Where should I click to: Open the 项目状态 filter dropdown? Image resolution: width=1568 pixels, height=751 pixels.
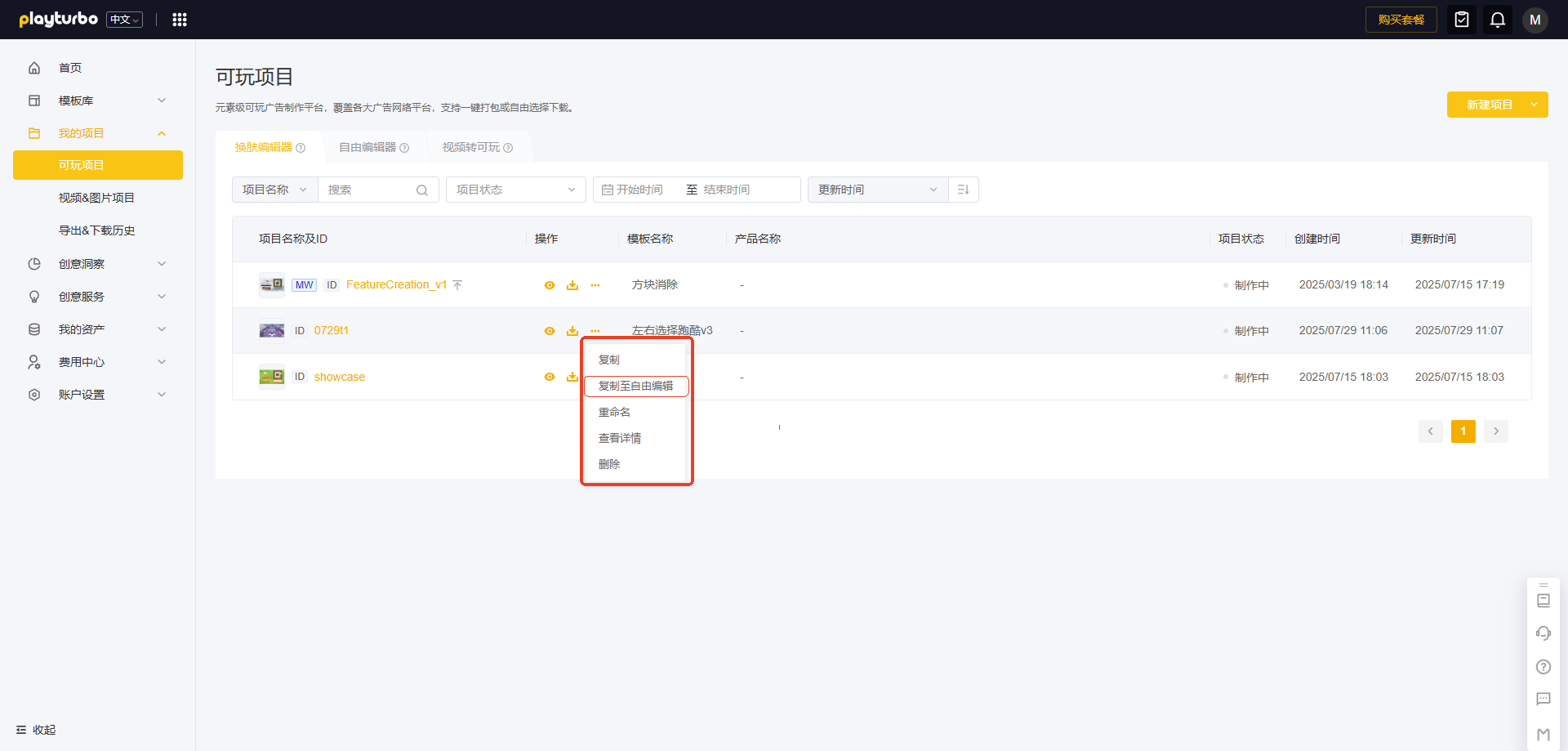coord(515,190)
